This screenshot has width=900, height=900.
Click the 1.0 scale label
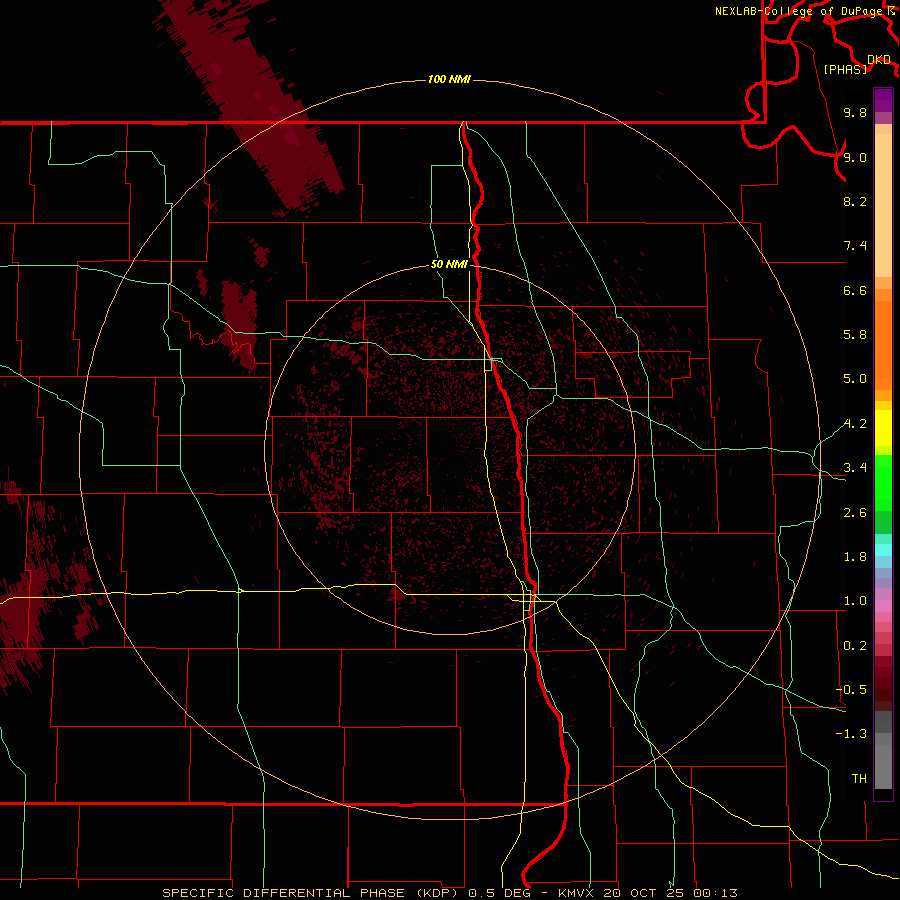pos(855,601)
